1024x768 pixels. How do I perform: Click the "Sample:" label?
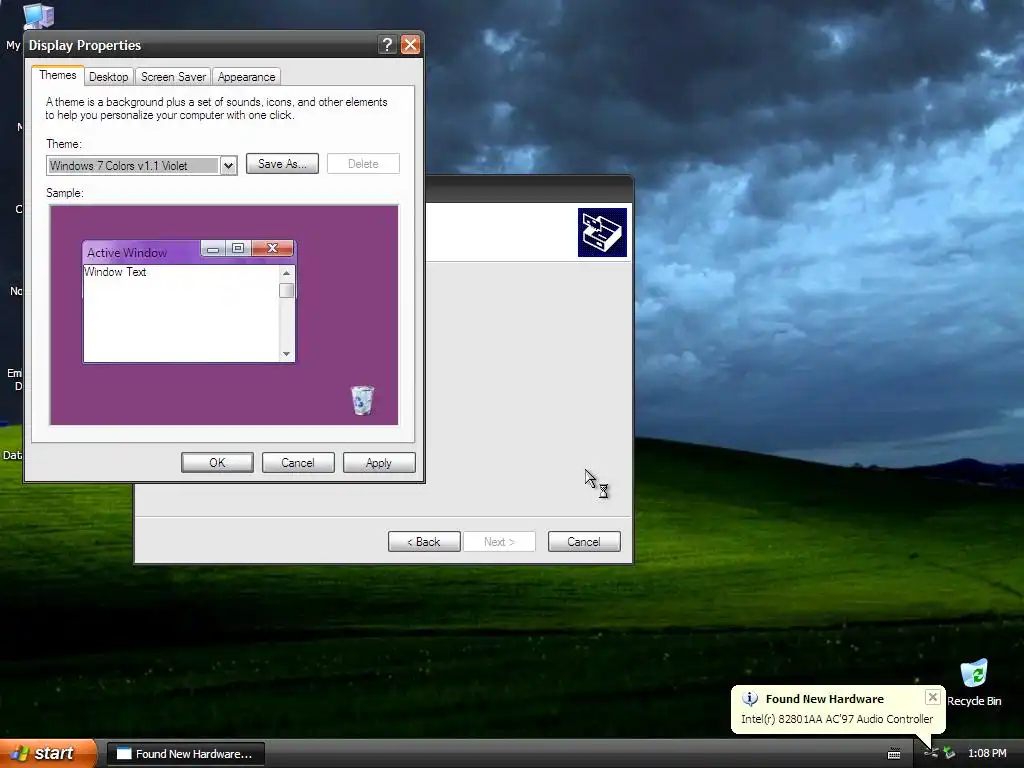(65, 193)
